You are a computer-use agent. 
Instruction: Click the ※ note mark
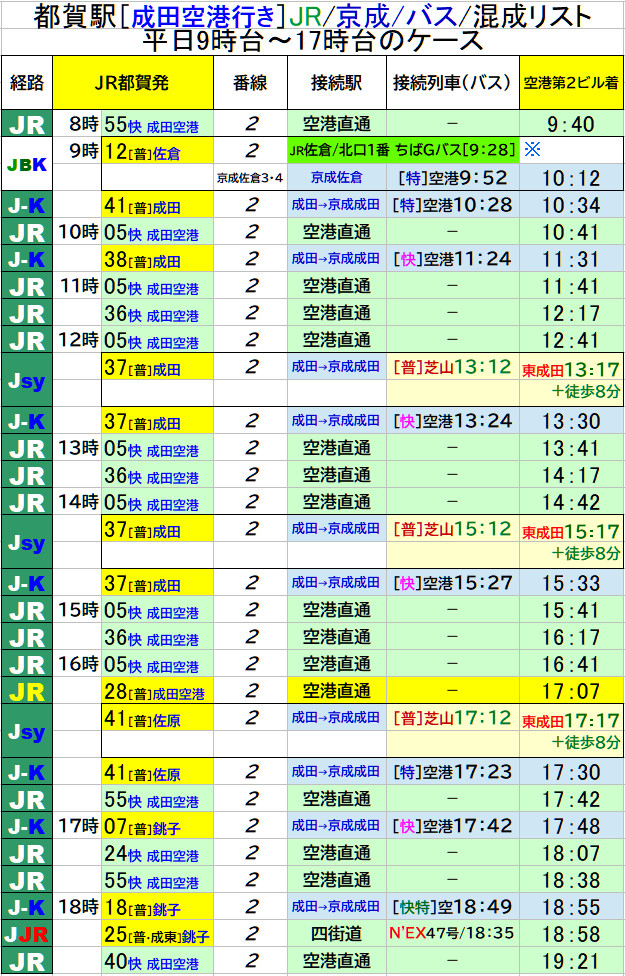pyautogui.click(x=532, y=150)
